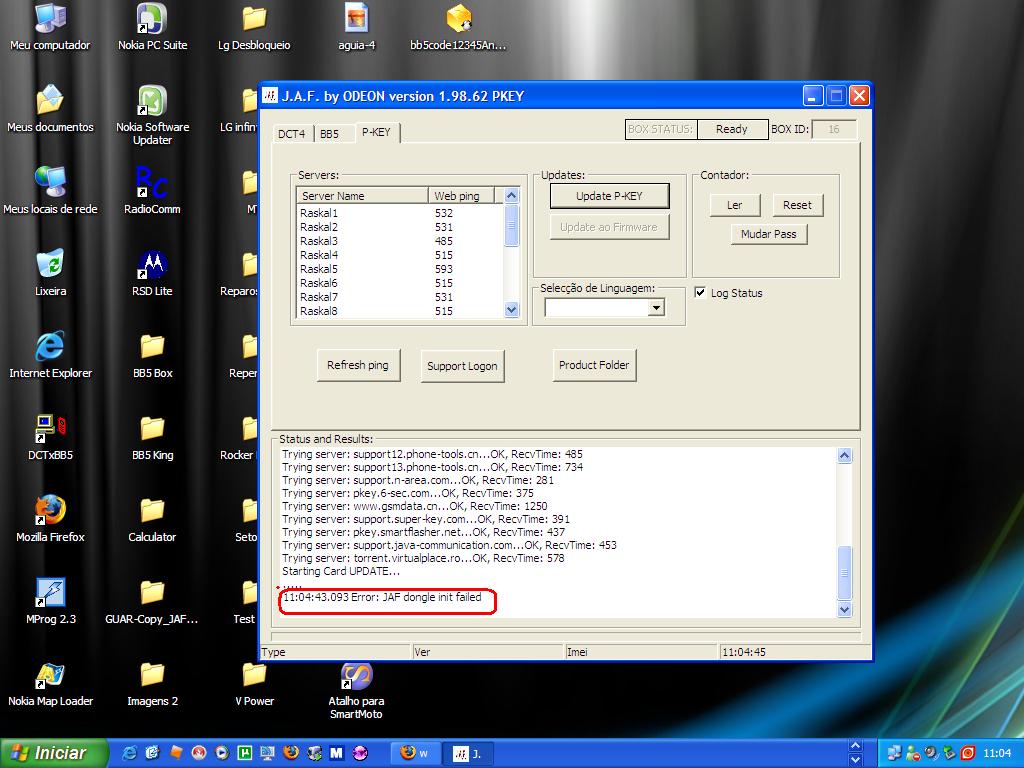Open the Iniciar start menu
The height and width of the screenshot is (768, 1024).
[x=52, y=753]
